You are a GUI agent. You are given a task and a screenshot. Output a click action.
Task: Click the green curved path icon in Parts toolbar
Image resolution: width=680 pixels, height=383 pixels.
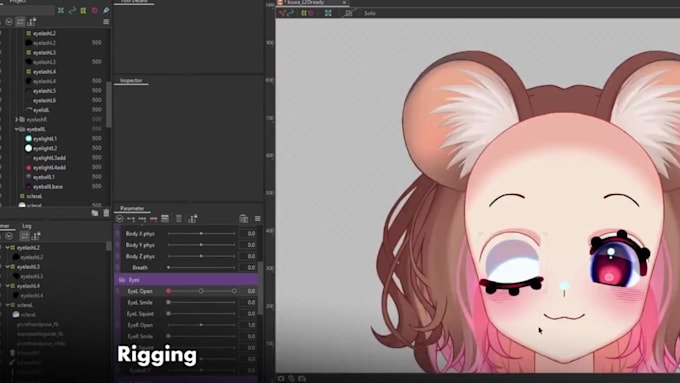tap(72, 10)
